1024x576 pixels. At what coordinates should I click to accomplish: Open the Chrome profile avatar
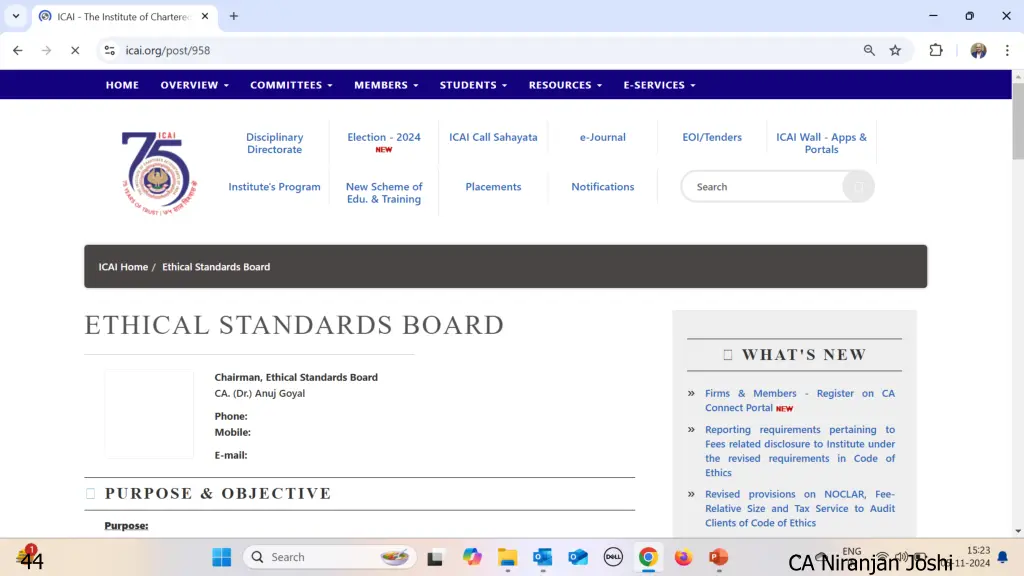pyautogui.click(x=978, y=50)
